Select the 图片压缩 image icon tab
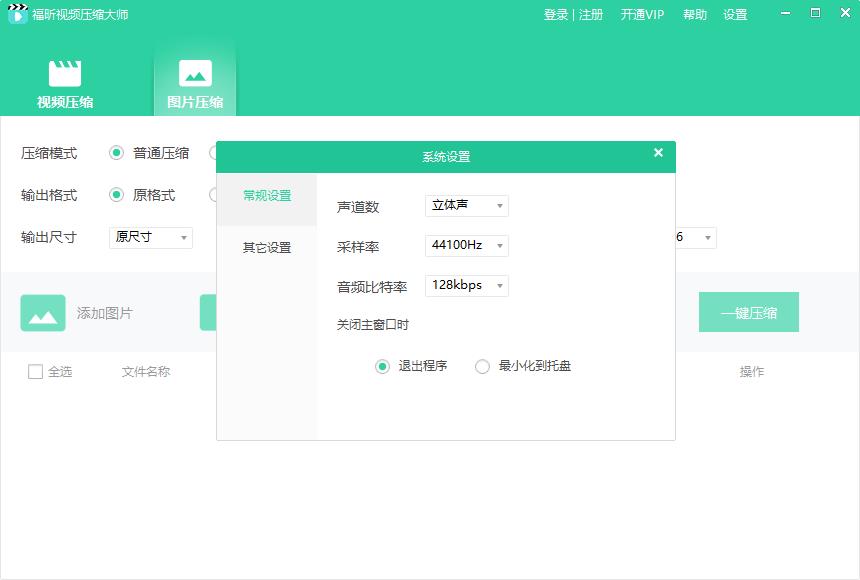The image size is (860, 580). click(194, 80)
